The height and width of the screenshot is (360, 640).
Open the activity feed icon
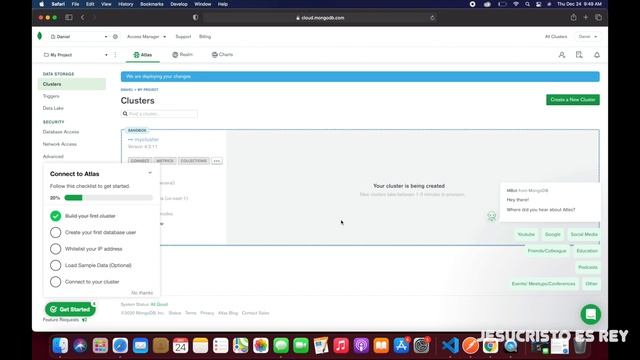[579, 55]
